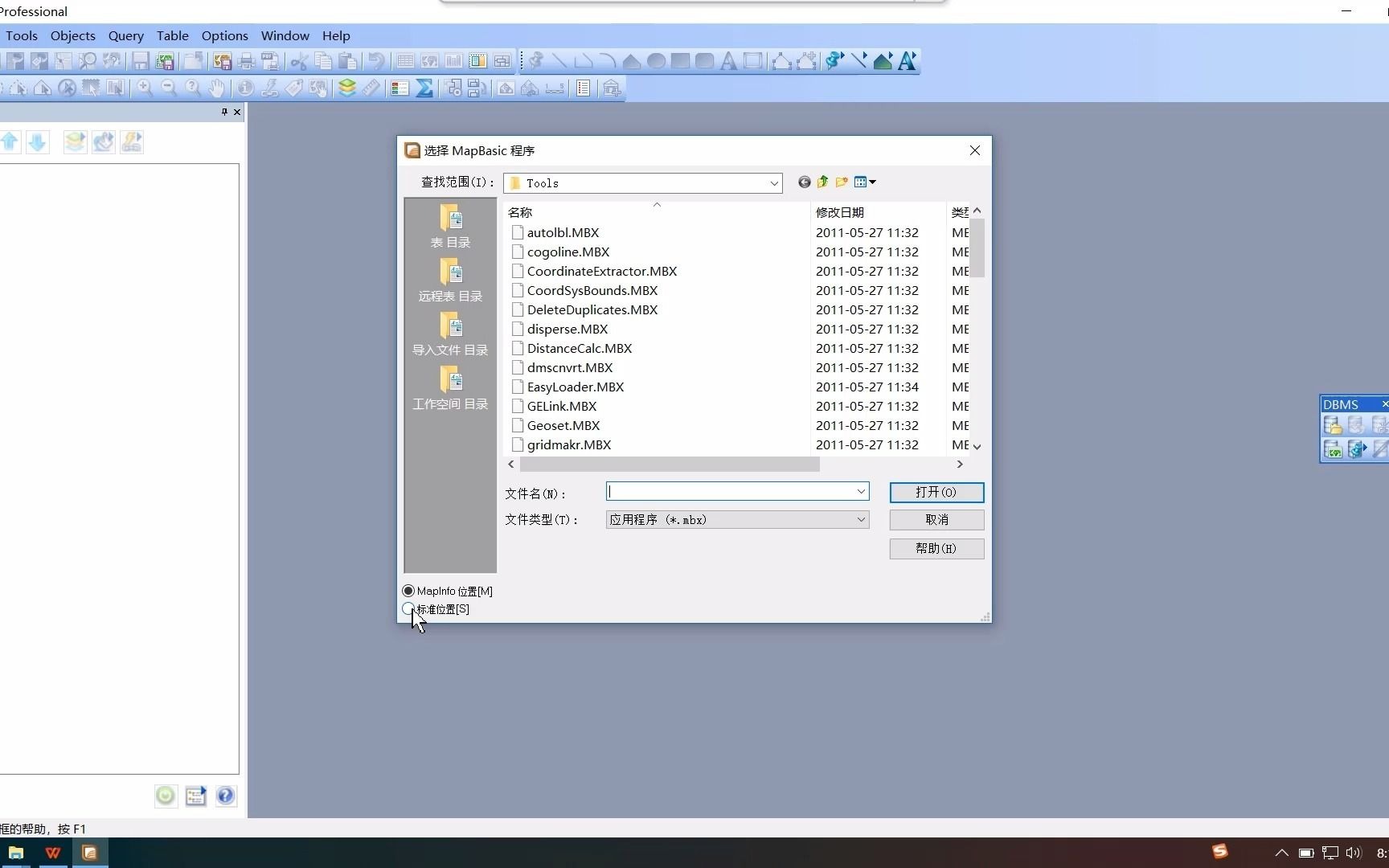Click the Statistics sigma icon
1389x868 pixels.
(424, 88)
